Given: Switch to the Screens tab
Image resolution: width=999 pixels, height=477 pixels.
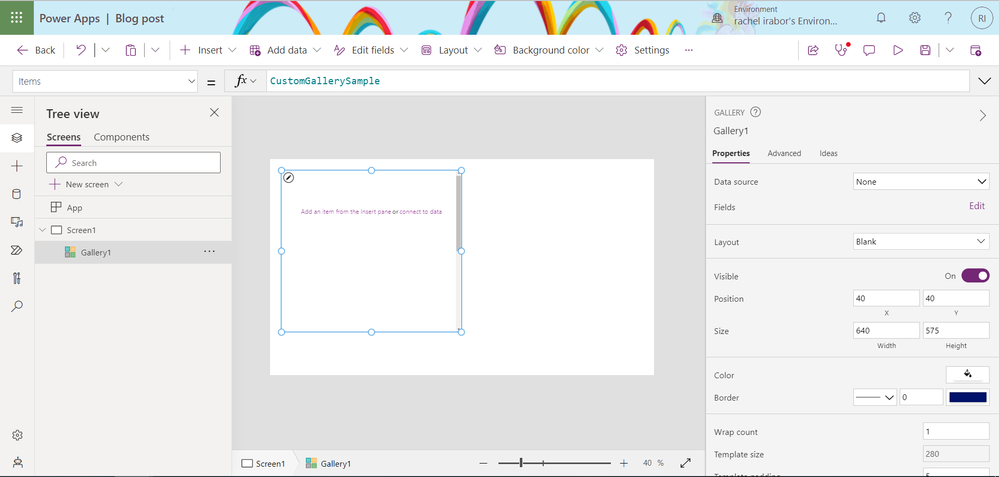Looking at the screenshot, I should coord(64,137).
